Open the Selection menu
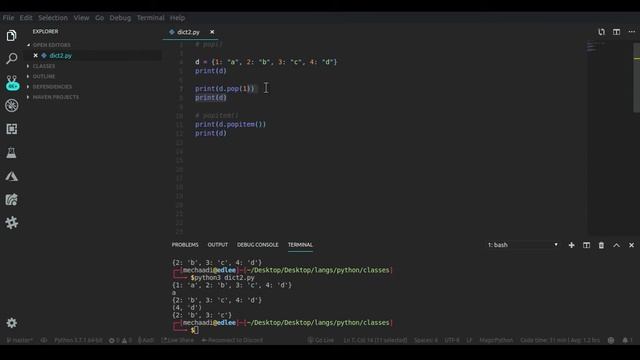 click(53, 18)
